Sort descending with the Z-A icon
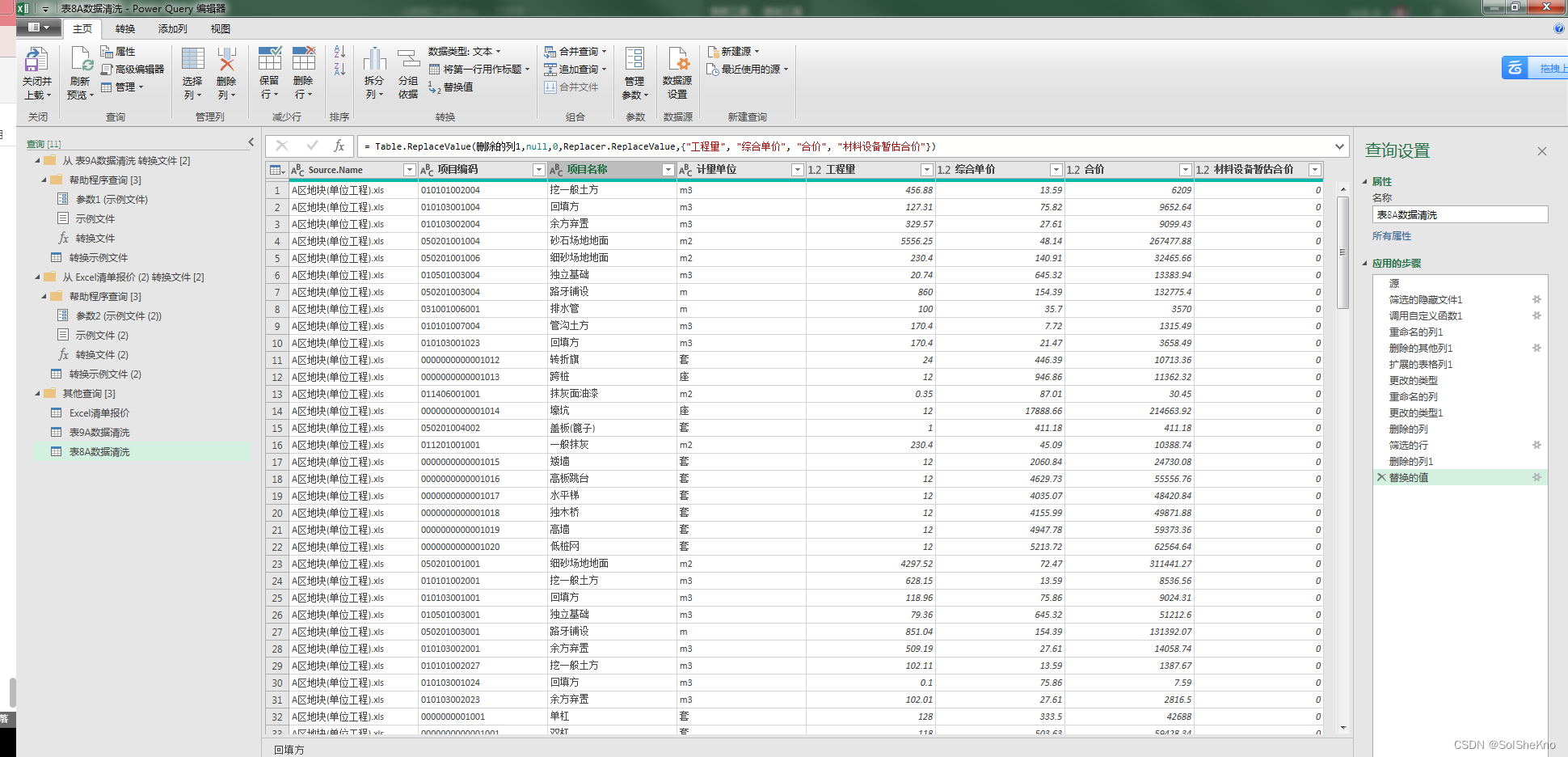This screenshot has width=1568, height=757. coord(339,70)
